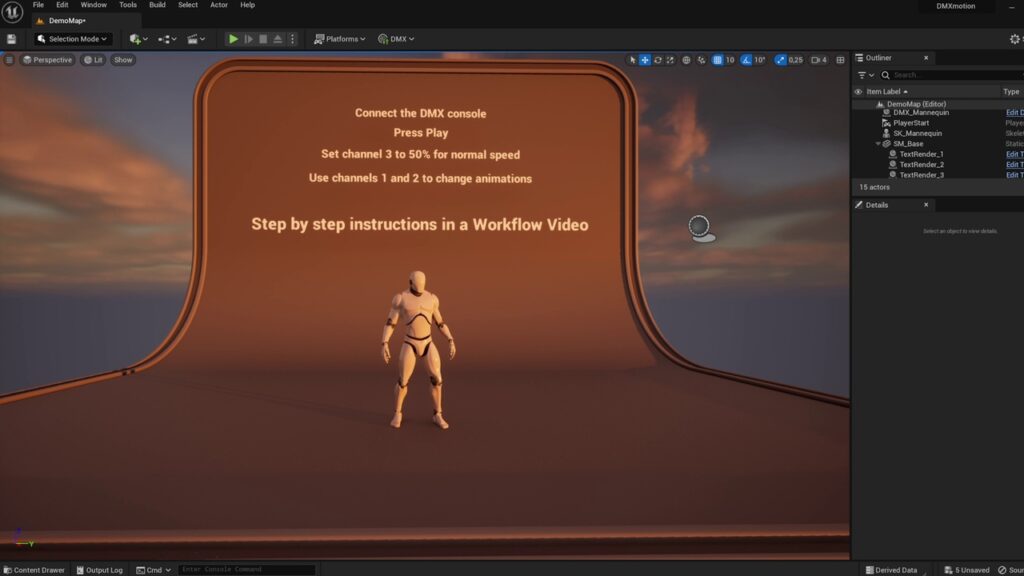Collapse the SM_Base tree item
This screenshot has height=576, width=1024.
pyautogui.click(x=877, y=144)
